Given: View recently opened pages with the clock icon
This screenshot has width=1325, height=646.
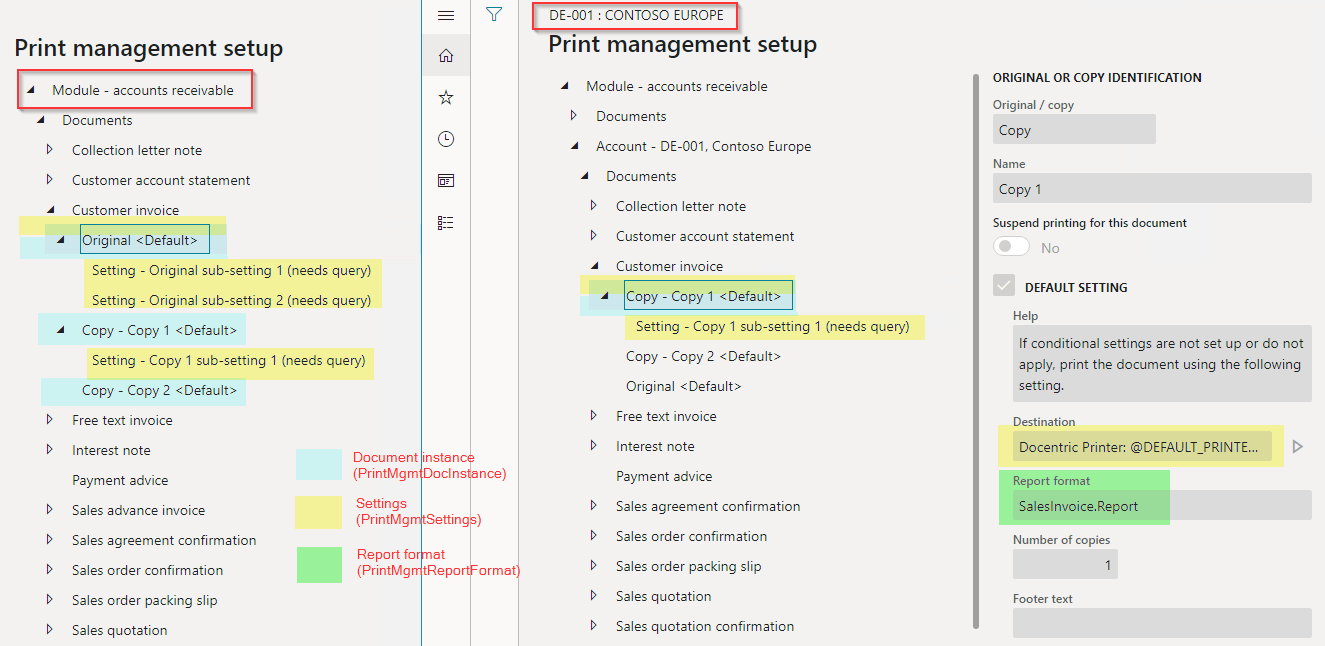Looking at the screenshot, I should click(446, 139).
